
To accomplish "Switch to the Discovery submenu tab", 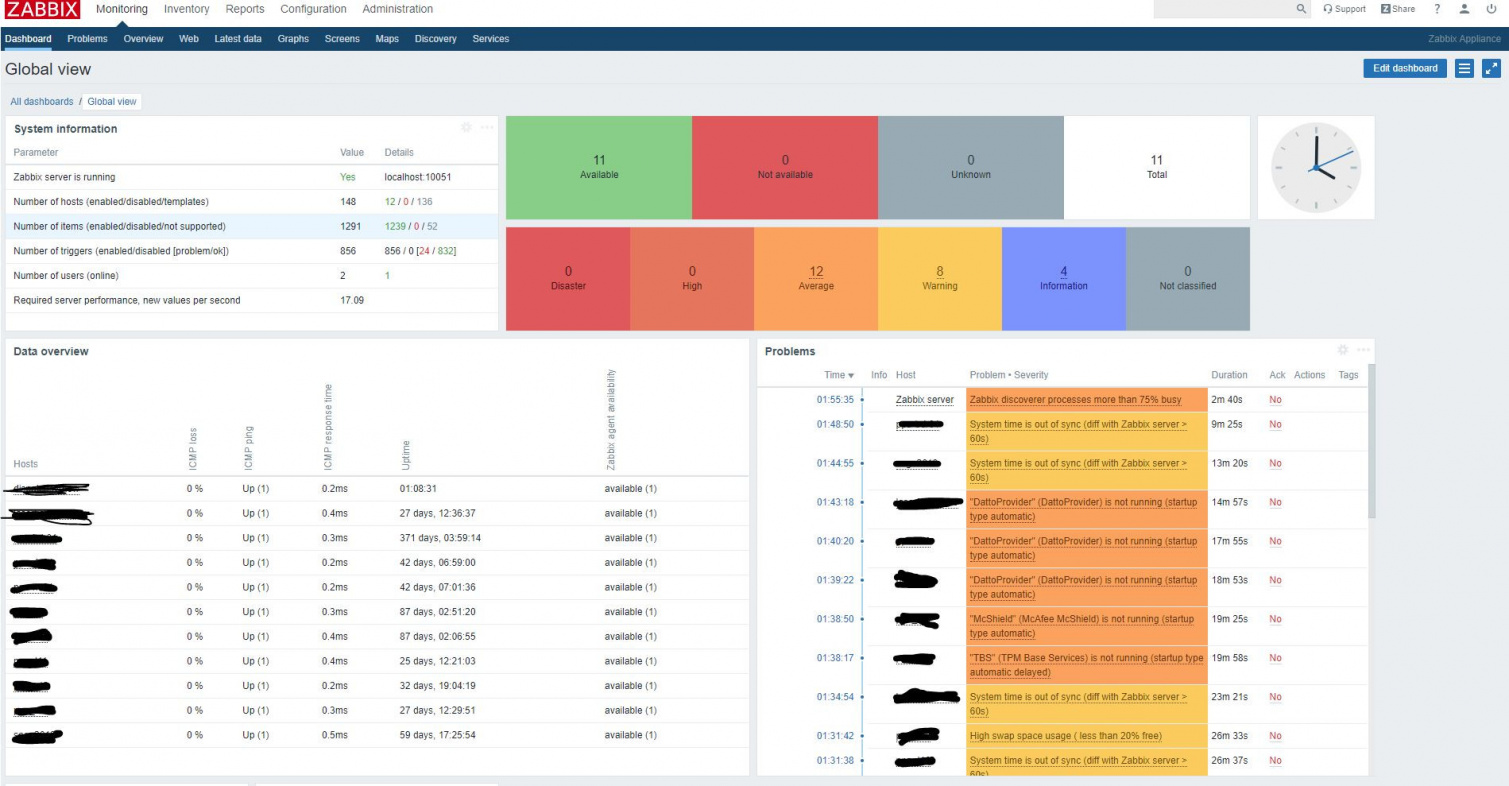I will [436, 39].
